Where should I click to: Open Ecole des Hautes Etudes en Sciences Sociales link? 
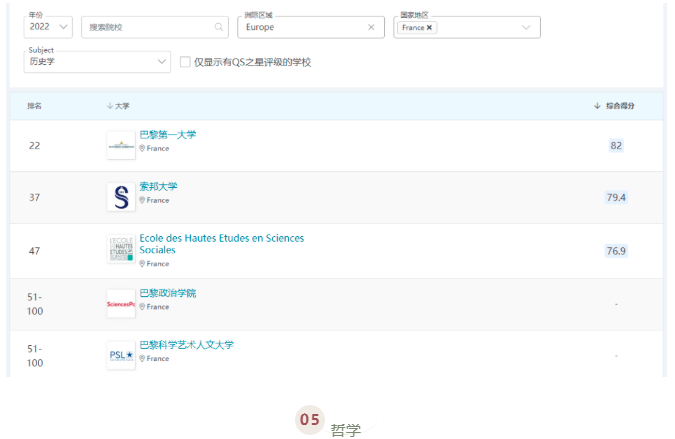pyautogui.click(x=222, y=244)
